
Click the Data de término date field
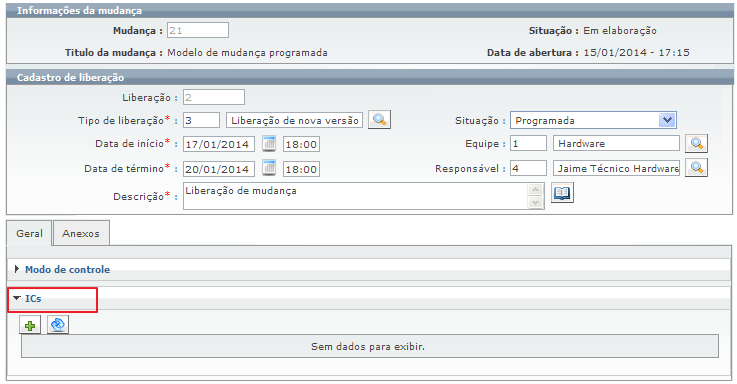click(x=219, y=169)
